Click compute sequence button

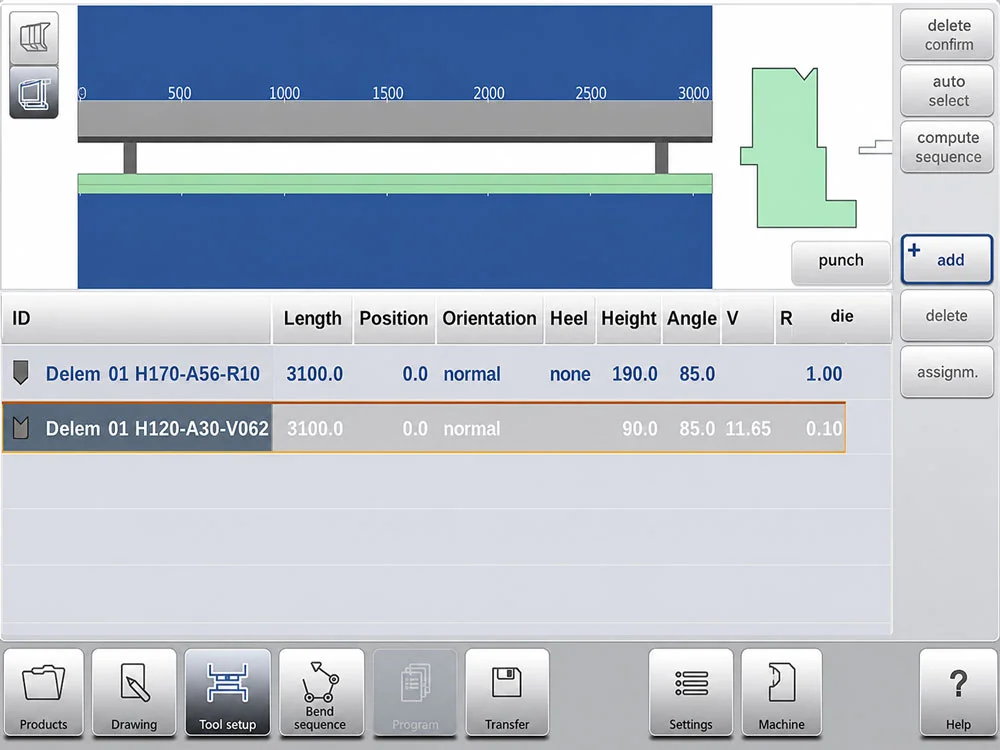coord(947,147)
